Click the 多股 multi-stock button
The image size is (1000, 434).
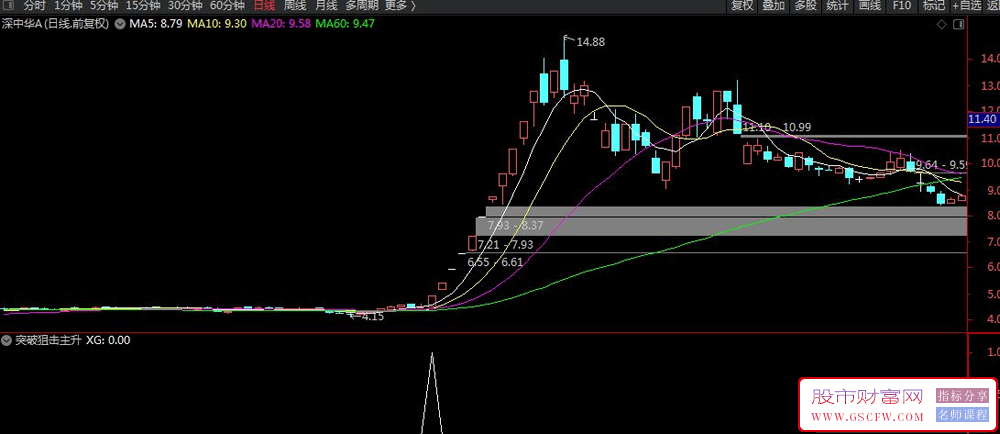(x=805, y=6)
